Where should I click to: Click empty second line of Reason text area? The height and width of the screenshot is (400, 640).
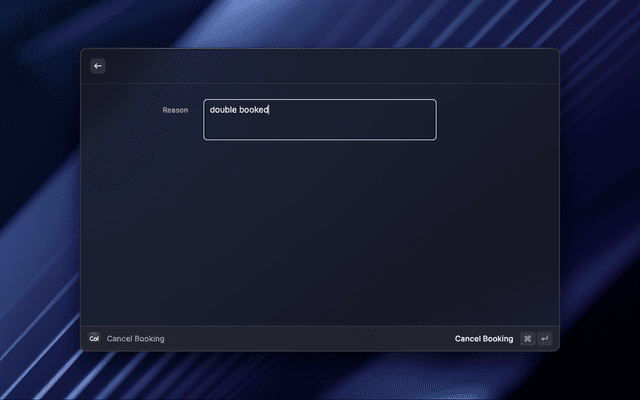[300, 126]
